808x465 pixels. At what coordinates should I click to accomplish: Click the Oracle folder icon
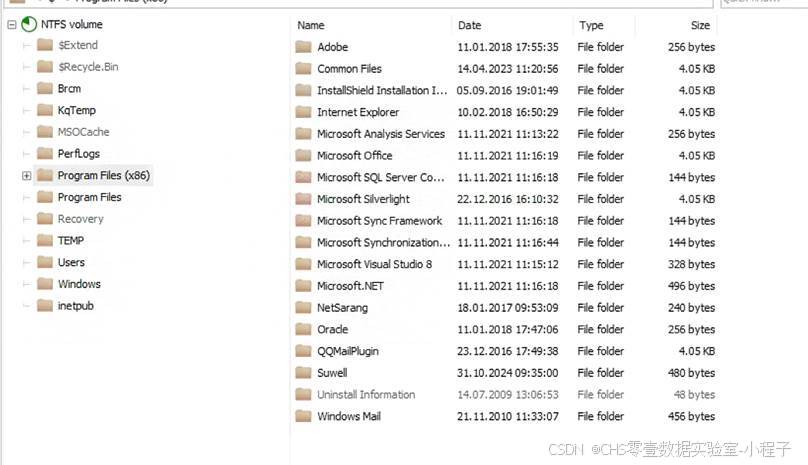(304, 329)
